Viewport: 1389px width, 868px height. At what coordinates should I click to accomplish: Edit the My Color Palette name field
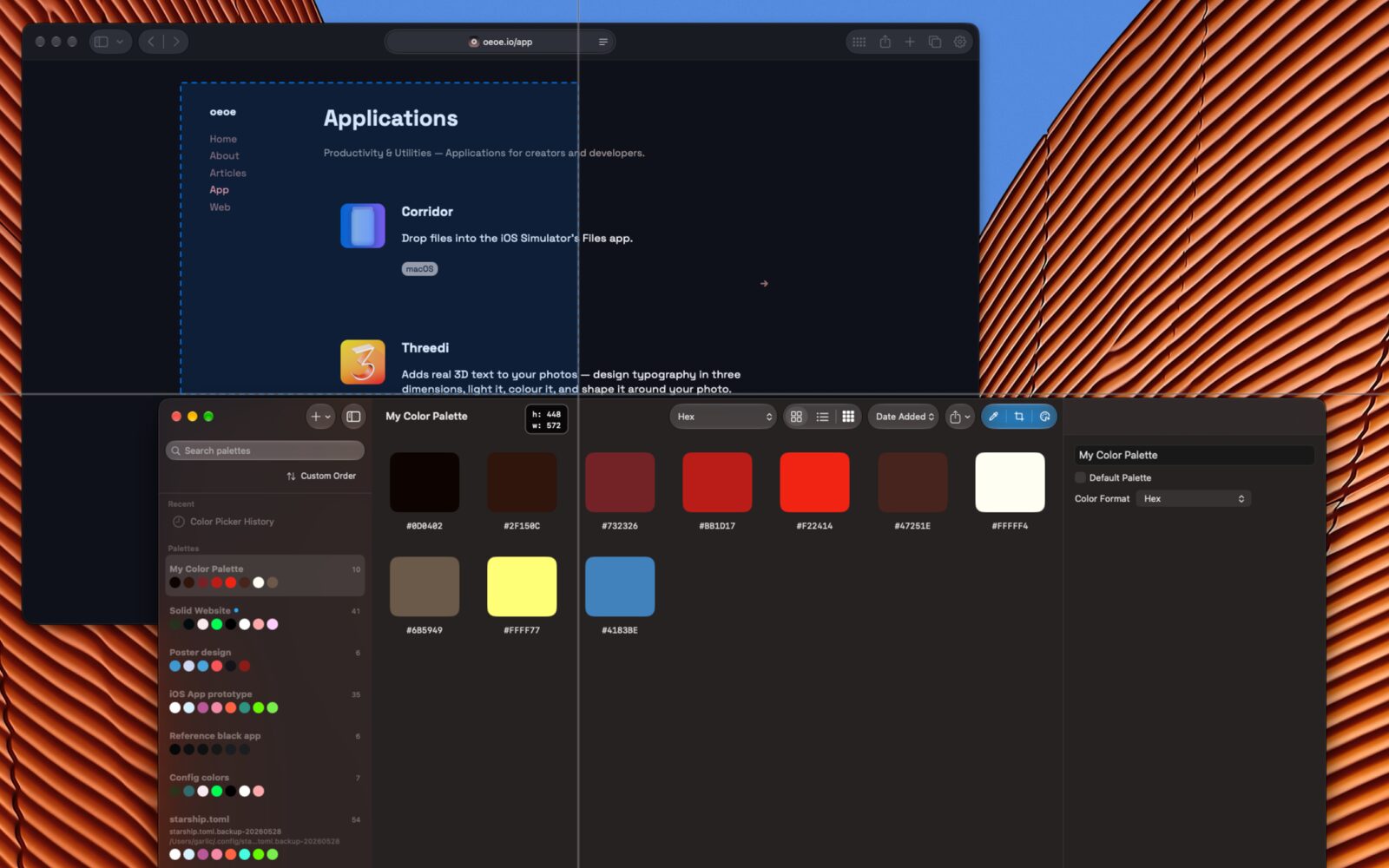pyautogui.click(x=1195, y=455)
